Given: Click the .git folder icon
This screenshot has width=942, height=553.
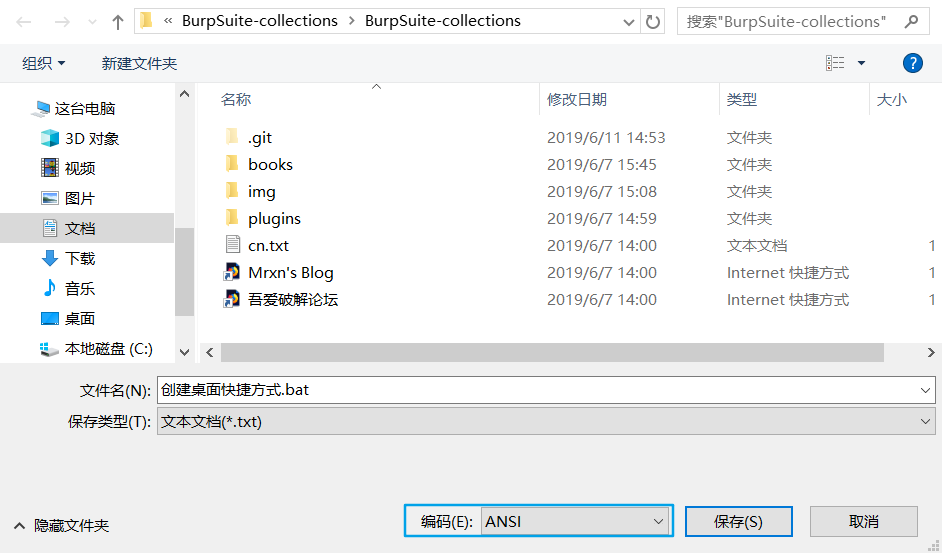Looking at the screenshot, I should point(232,137).
